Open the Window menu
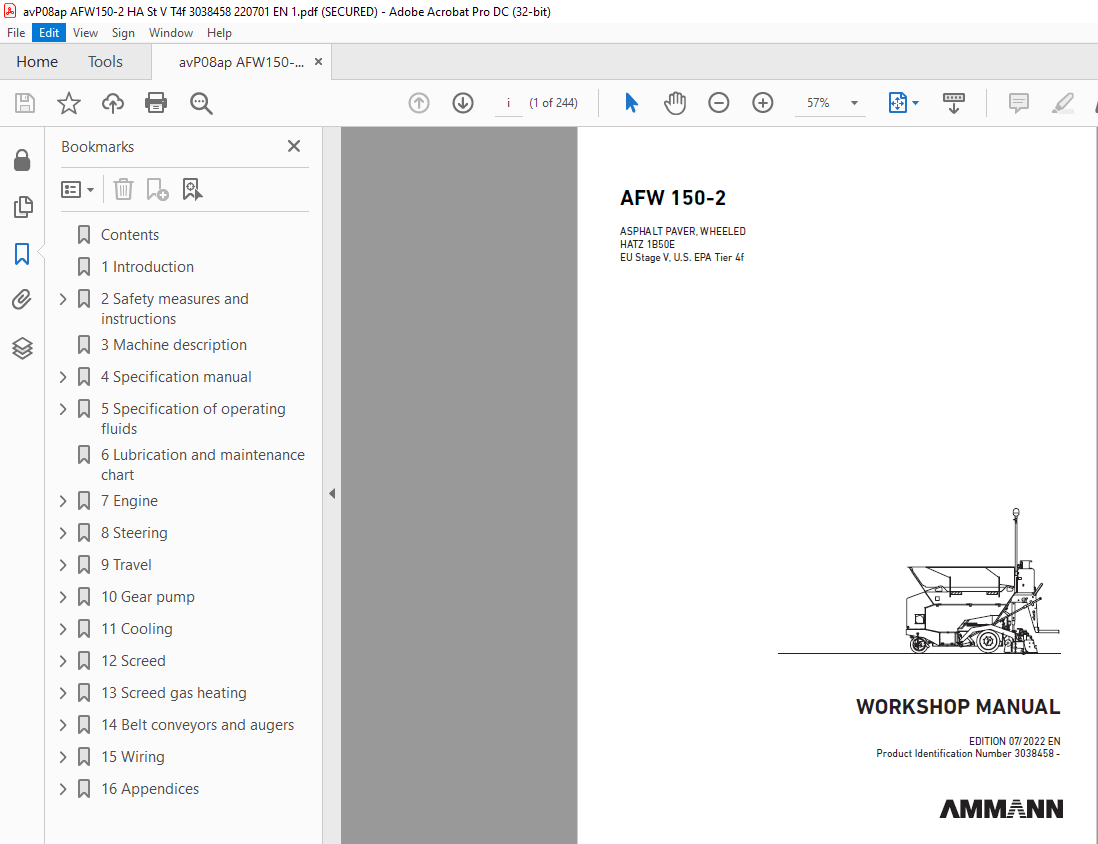Screen dimensions: 1098x844 171,33
